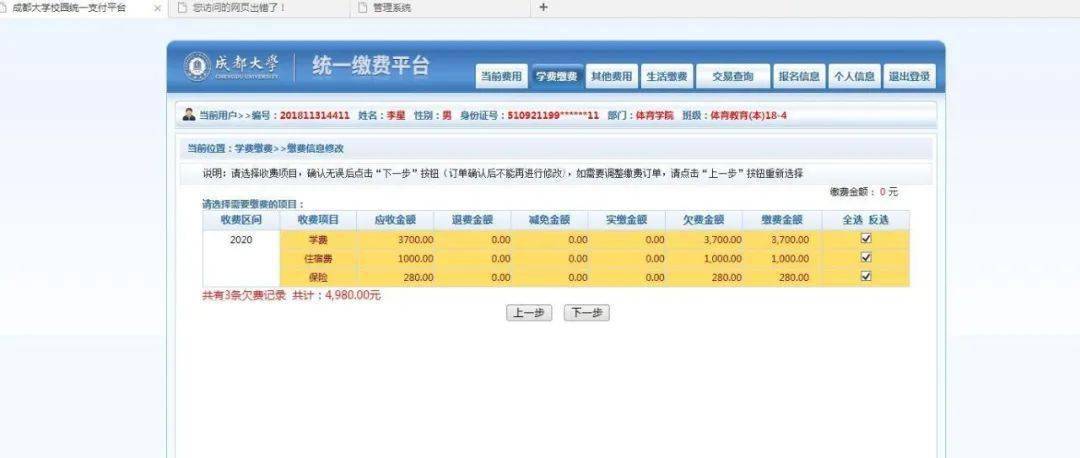Image resolution: width=1080 pixels, height=458 pixels.
Task: Open 交易查询 transaction lookup
Action: pyautogui.click(x=732, y=76)
